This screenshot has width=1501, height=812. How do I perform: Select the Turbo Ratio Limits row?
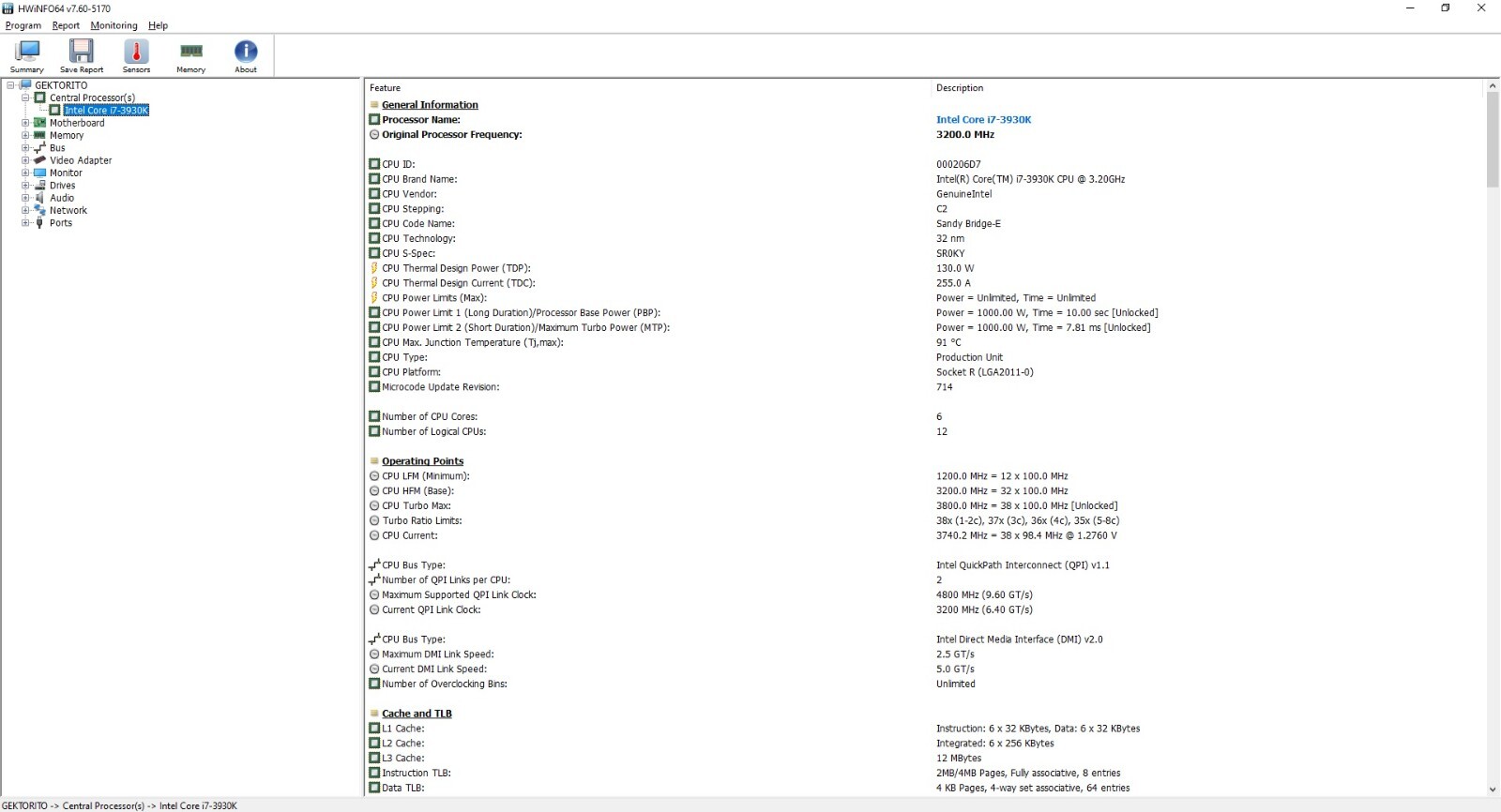[925, 521]
